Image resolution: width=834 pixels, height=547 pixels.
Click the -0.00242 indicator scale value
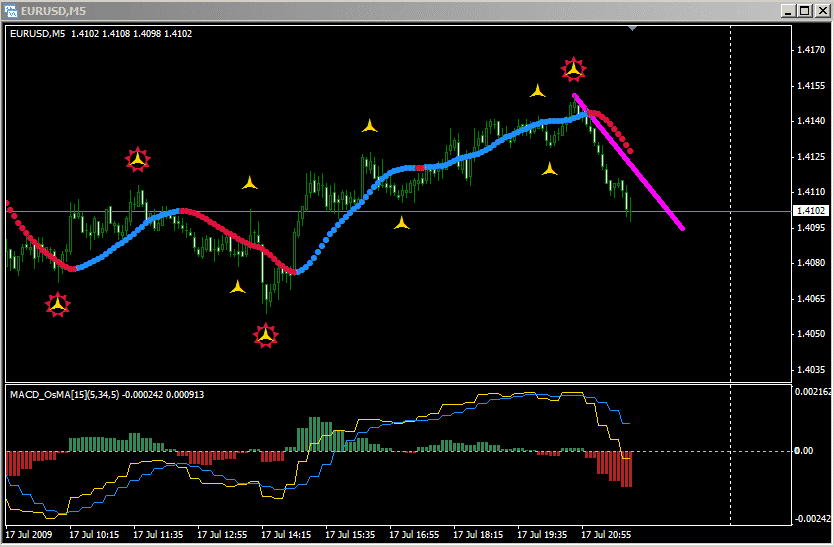[812, 518]
